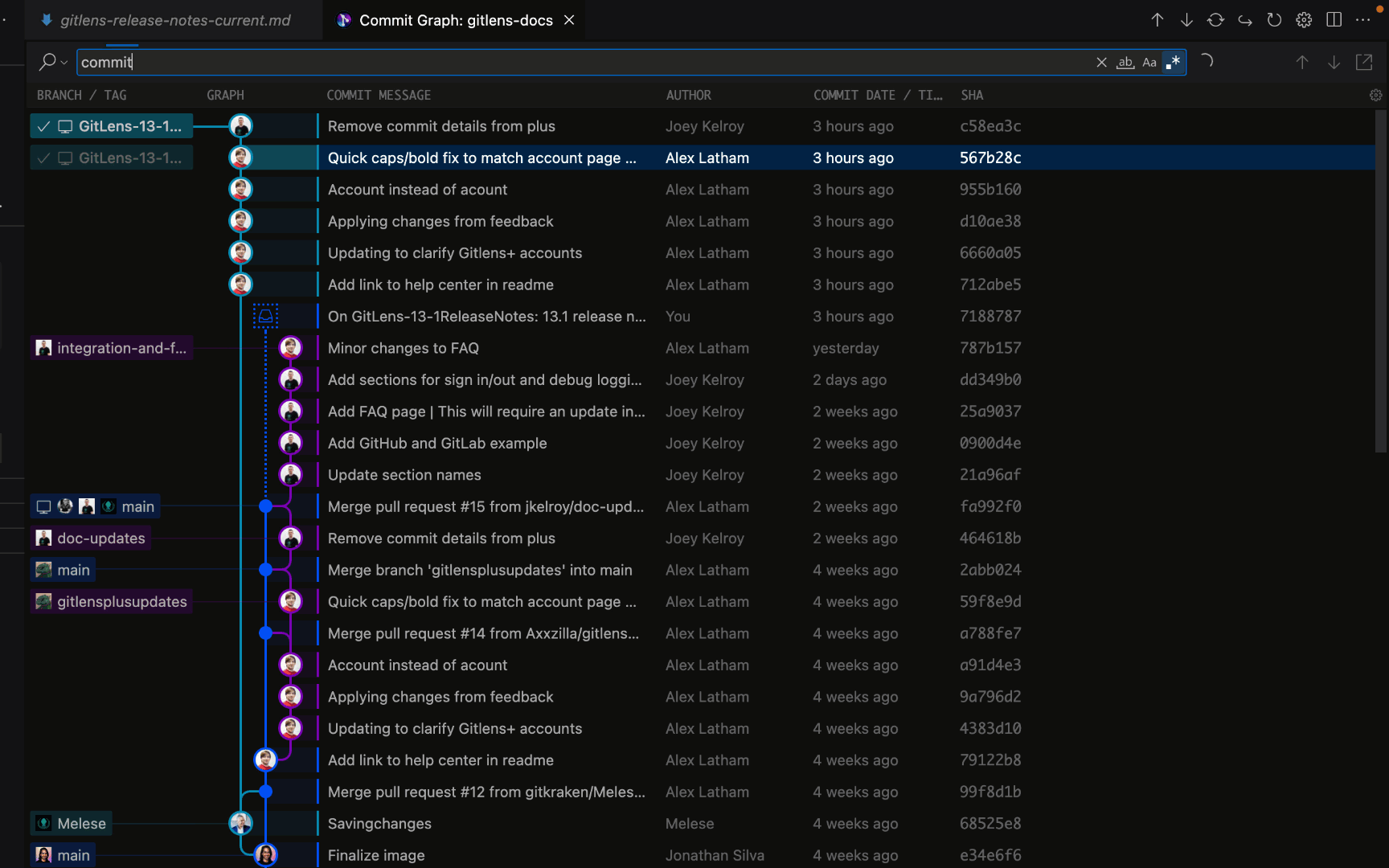The height and width of the screenshot is (868, 1389).
Task: Click avatar node for 'Finalize image' commit
Action: (x=265, y=854)
